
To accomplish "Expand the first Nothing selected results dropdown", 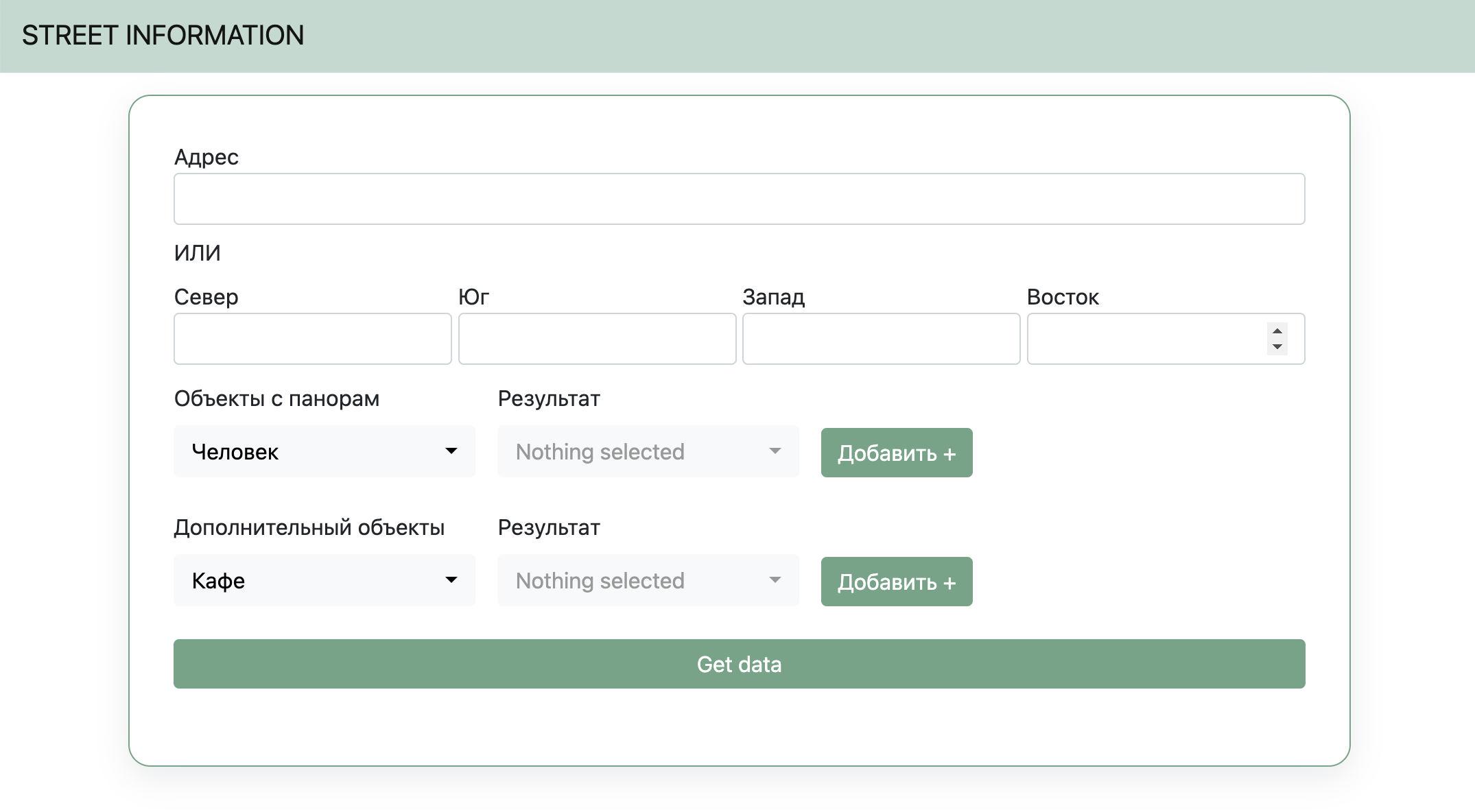I will (647, 451).
